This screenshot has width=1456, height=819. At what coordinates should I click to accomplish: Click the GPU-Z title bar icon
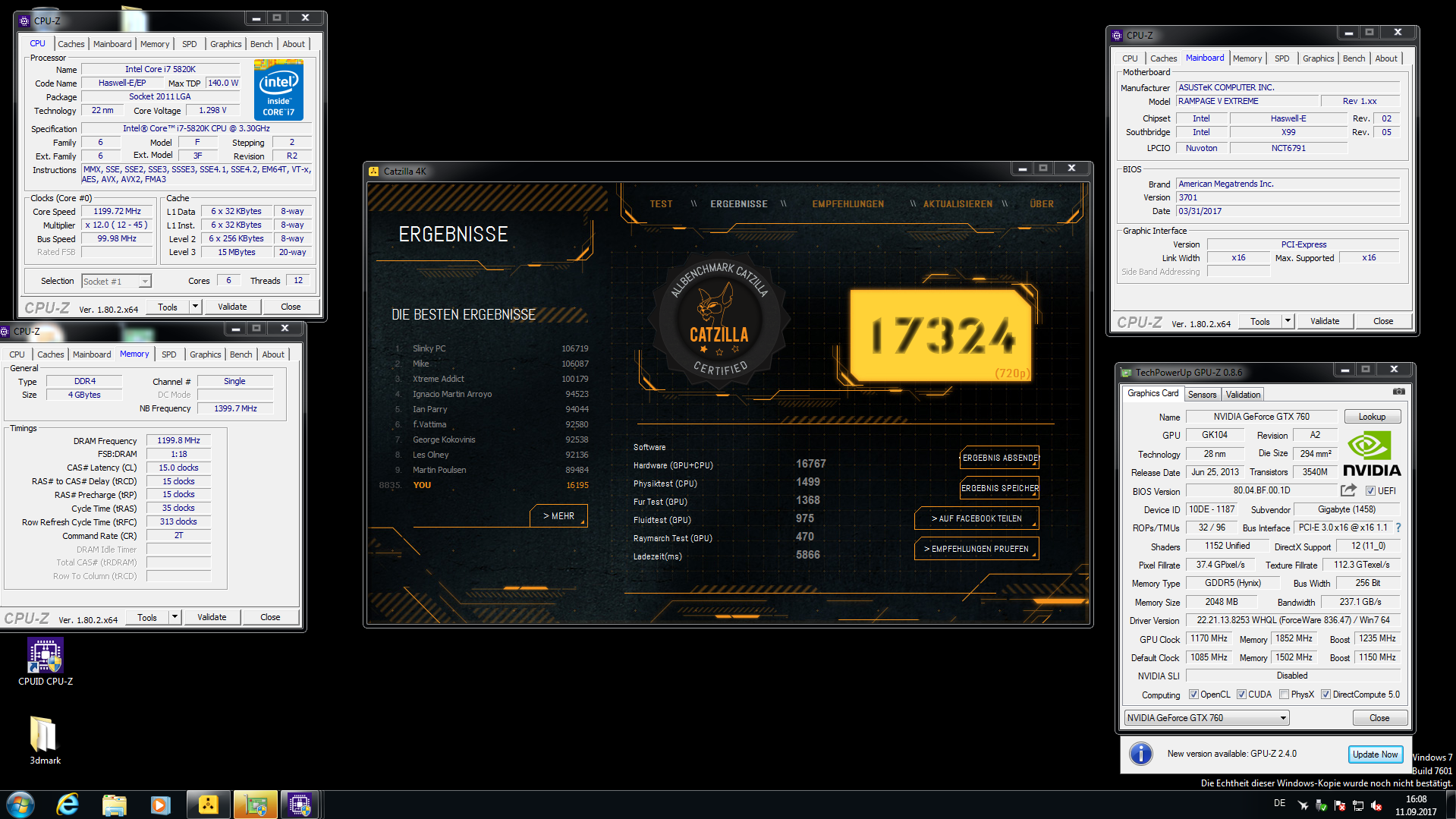point(1126,372)
